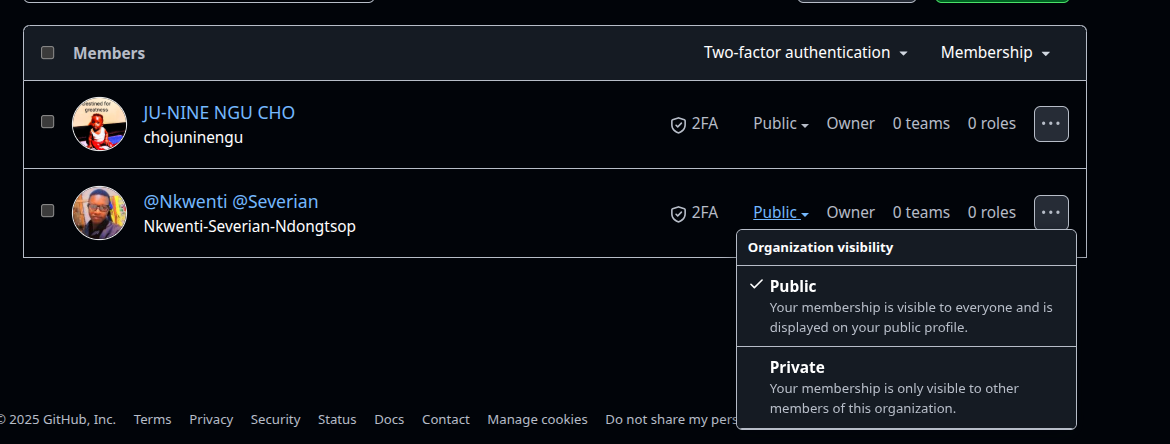Open the Docs footer link
Image resolution: width=1170 pixels, height=444 pixels.
(x=389, y=419)
